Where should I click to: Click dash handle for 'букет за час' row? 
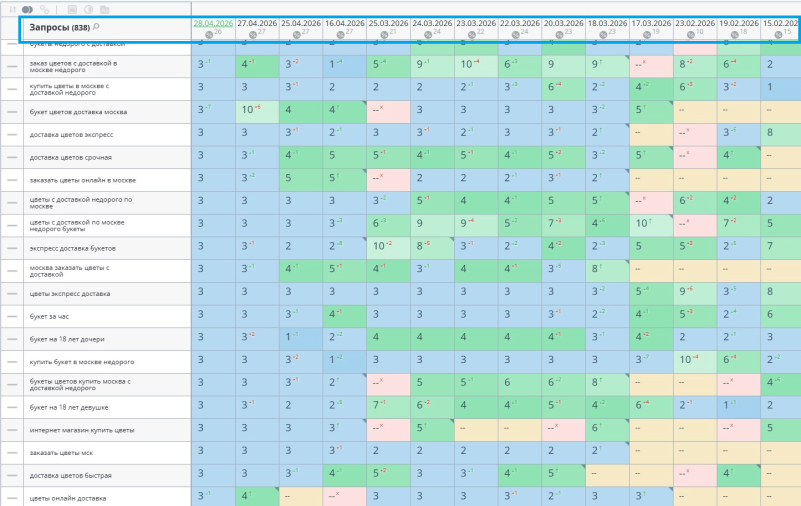click(12, 317)
